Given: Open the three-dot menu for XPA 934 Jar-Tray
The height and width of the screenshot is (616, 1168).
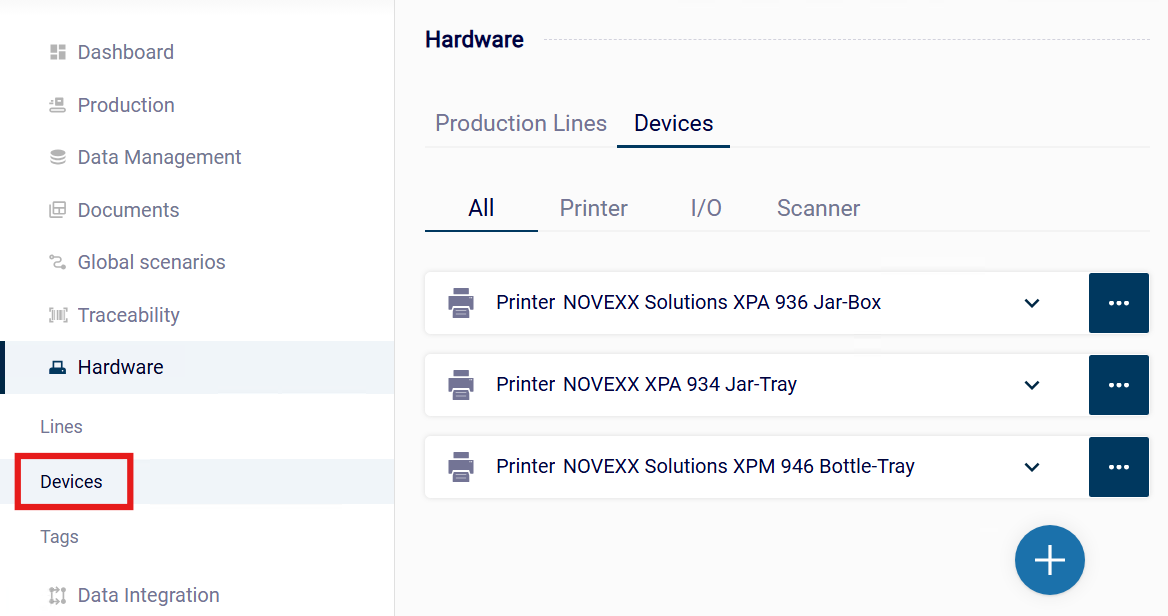Looking at the screenshot, I should point(1119,385).
